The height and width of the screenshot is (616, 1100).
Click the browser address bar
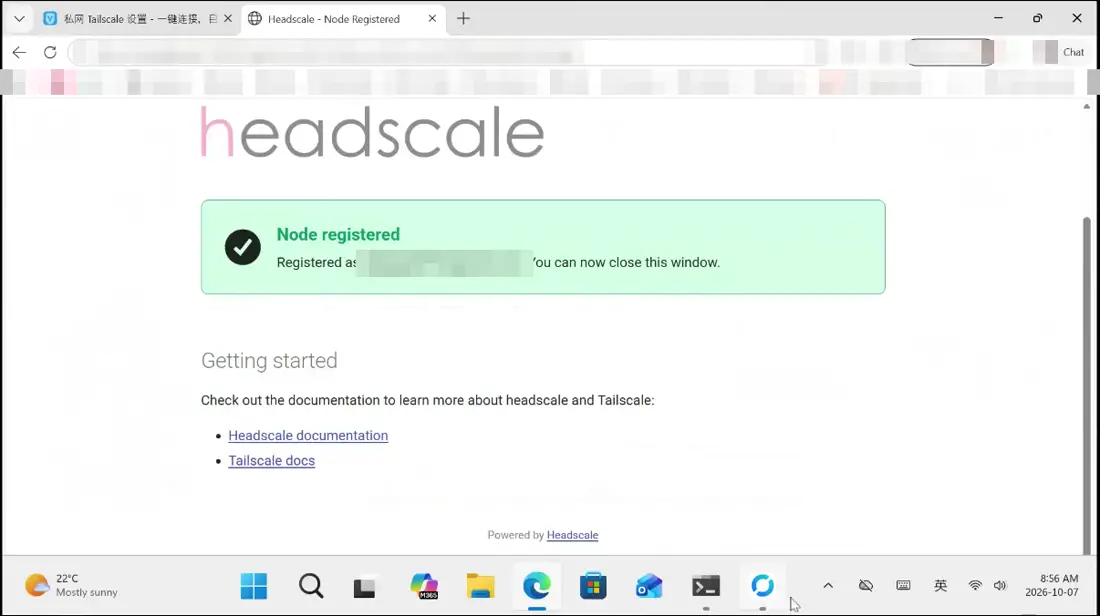coord(449,52)
